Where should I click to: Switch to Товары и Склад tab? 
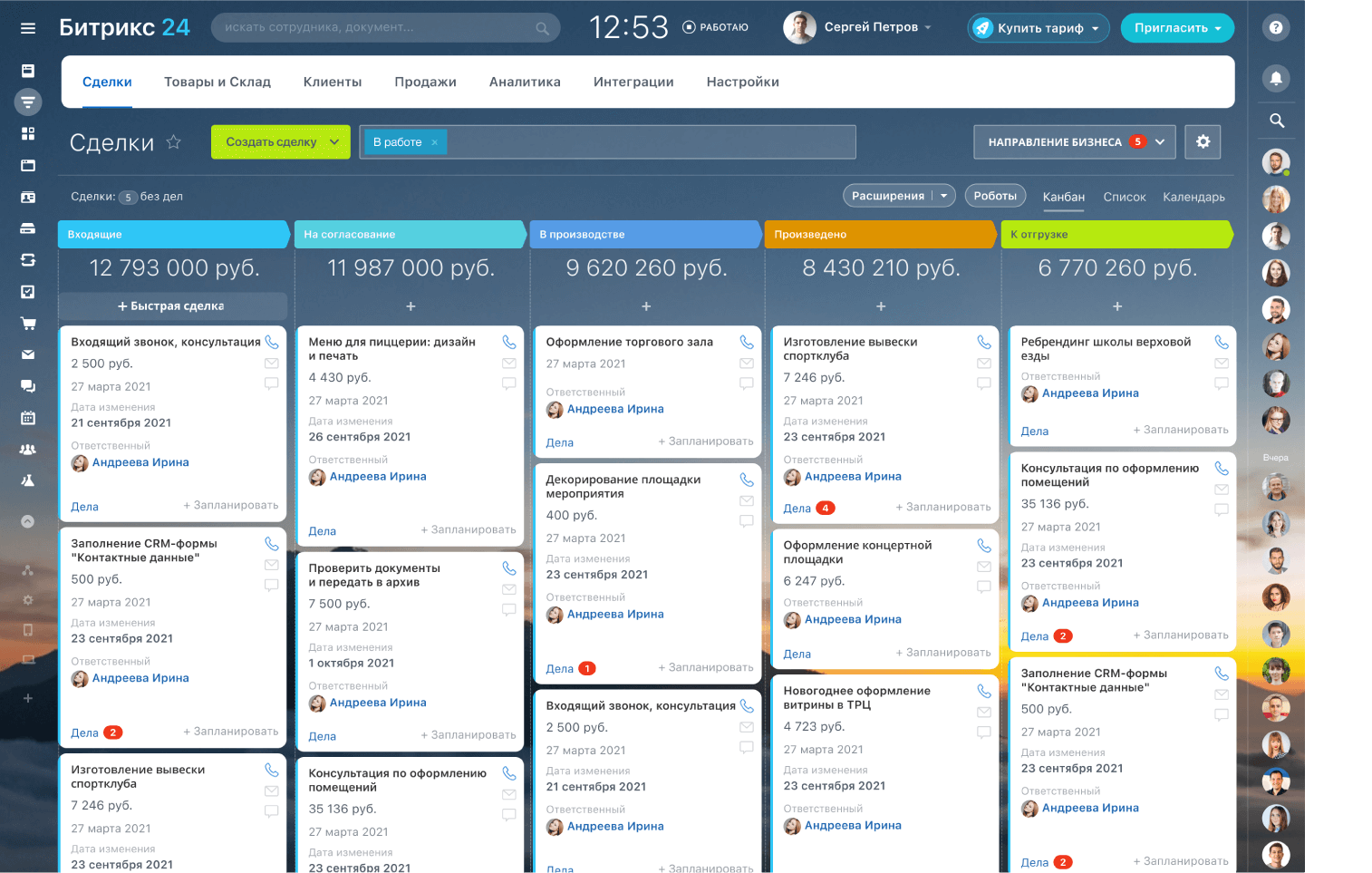click(x=217, y=82)
